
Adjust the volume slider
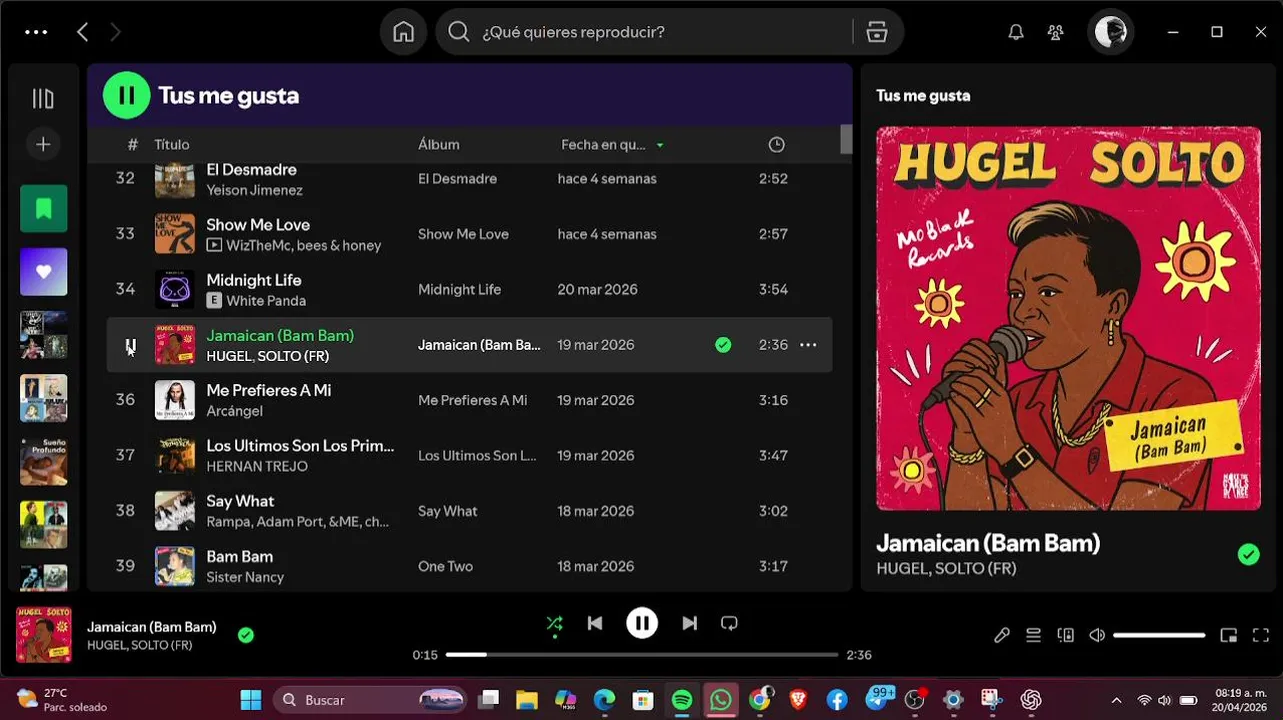tap(1159, 635)
